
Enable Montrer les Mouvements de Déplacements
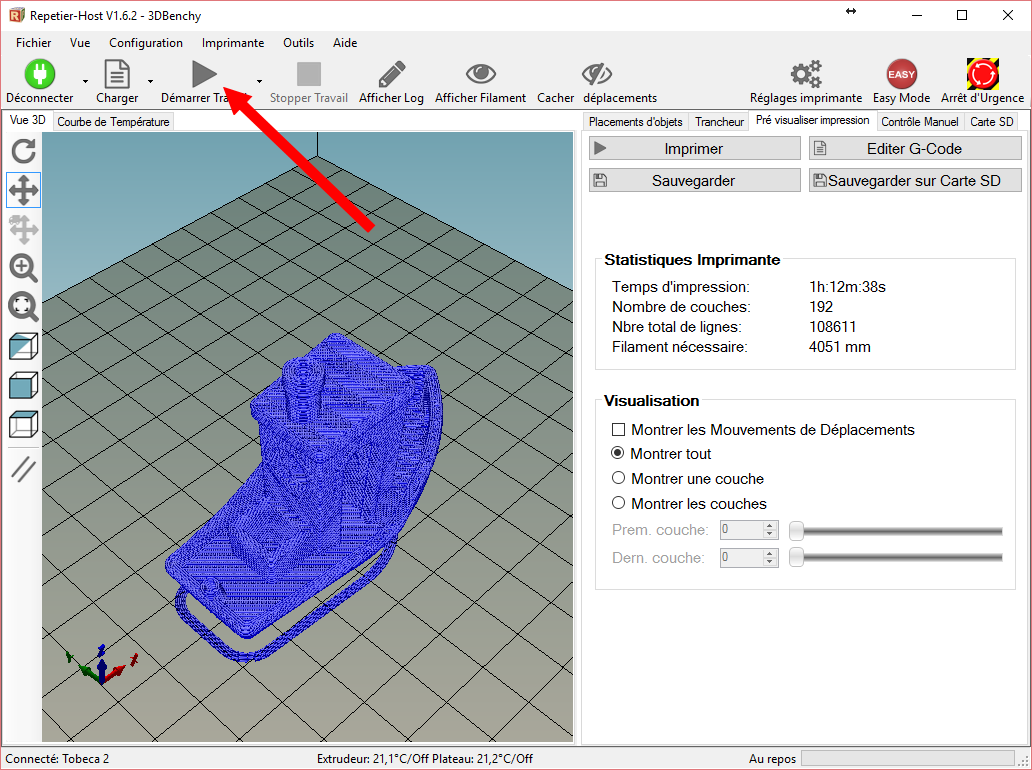tap(618, 430)
